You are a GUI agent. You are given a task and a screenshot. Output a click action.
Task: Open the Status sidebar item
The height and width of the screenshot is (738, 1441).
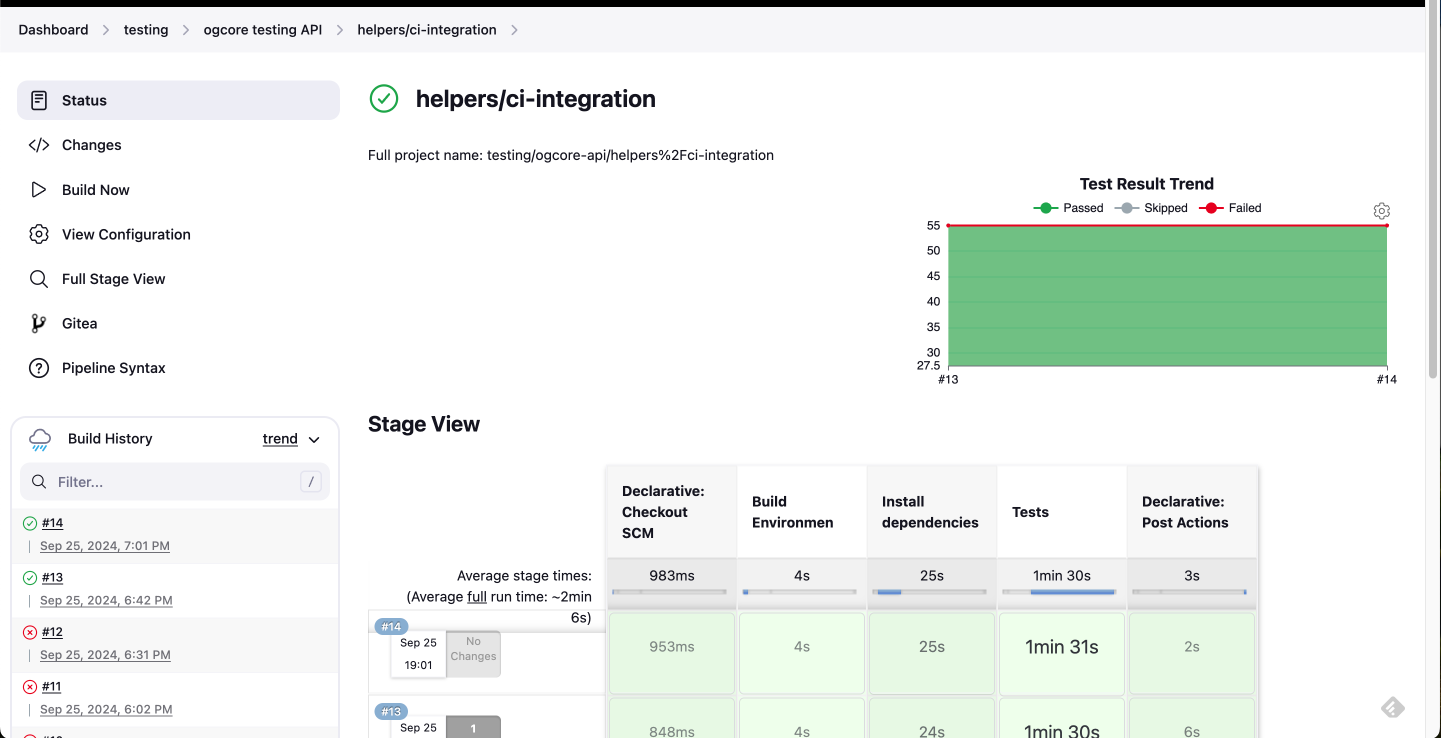coord(178,100)
